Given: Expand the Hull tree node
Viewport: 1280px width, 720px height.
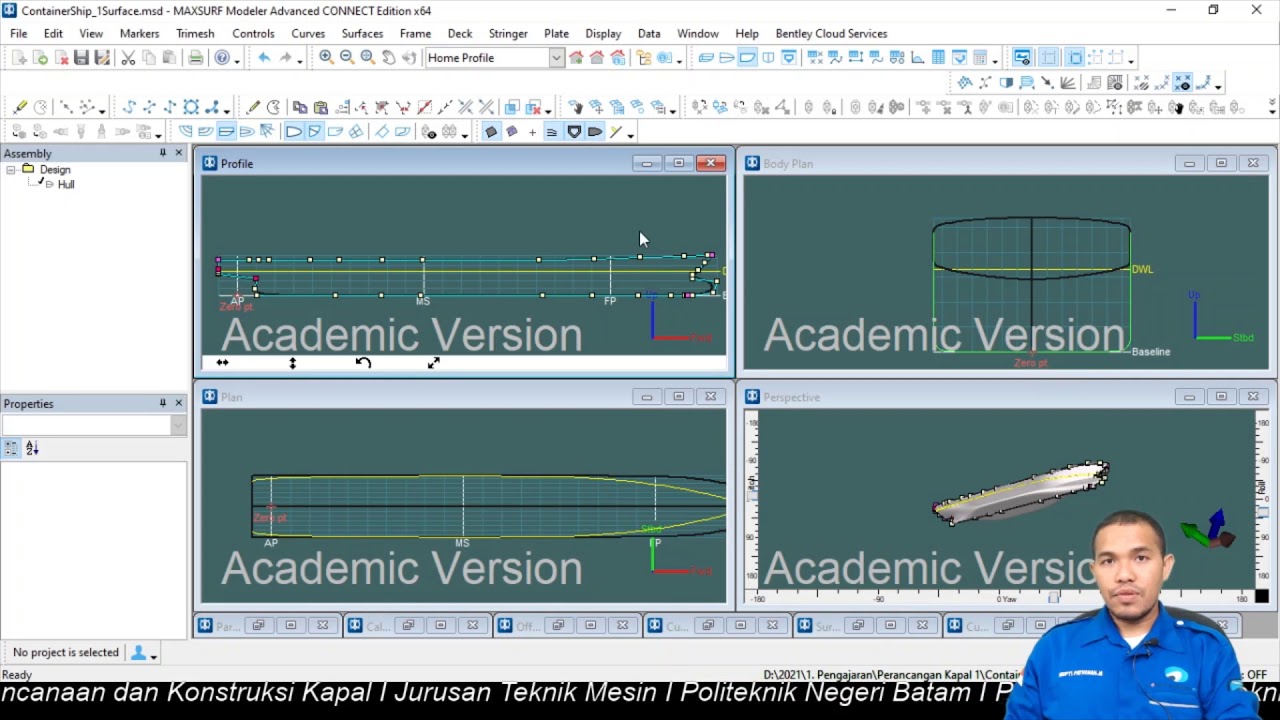Looking at the screenshot, I should click(49, 185).
